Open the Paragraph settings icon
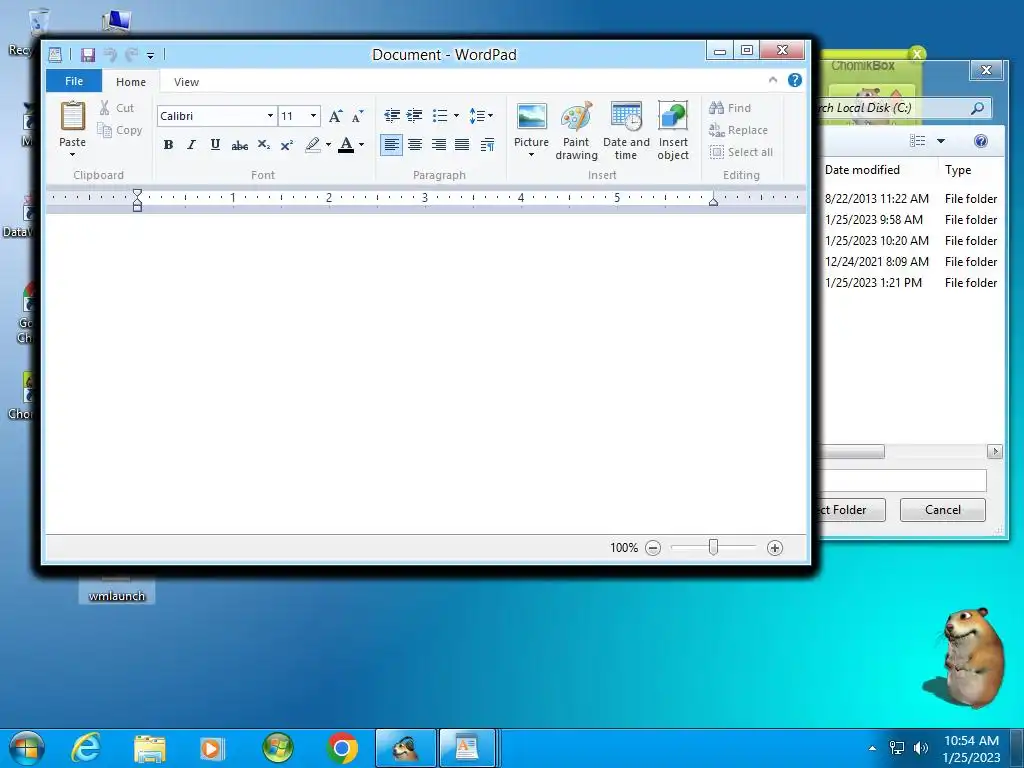This screenshot has height=768, width=1024. coord(487,145)
